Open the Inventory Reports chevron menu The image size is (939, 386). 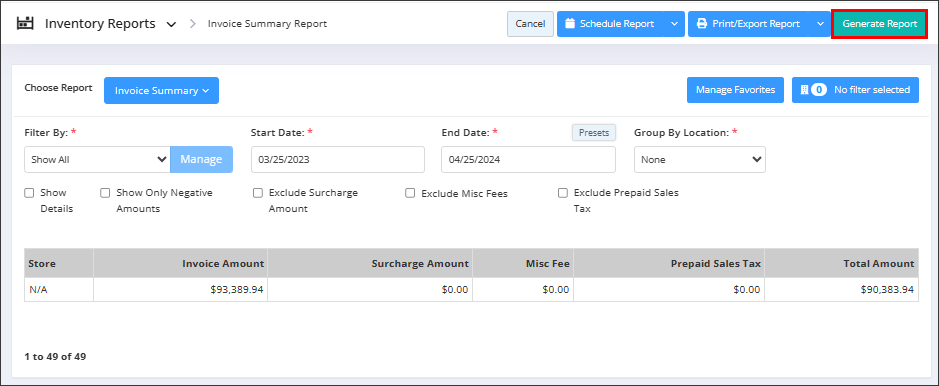pos(171,25)
